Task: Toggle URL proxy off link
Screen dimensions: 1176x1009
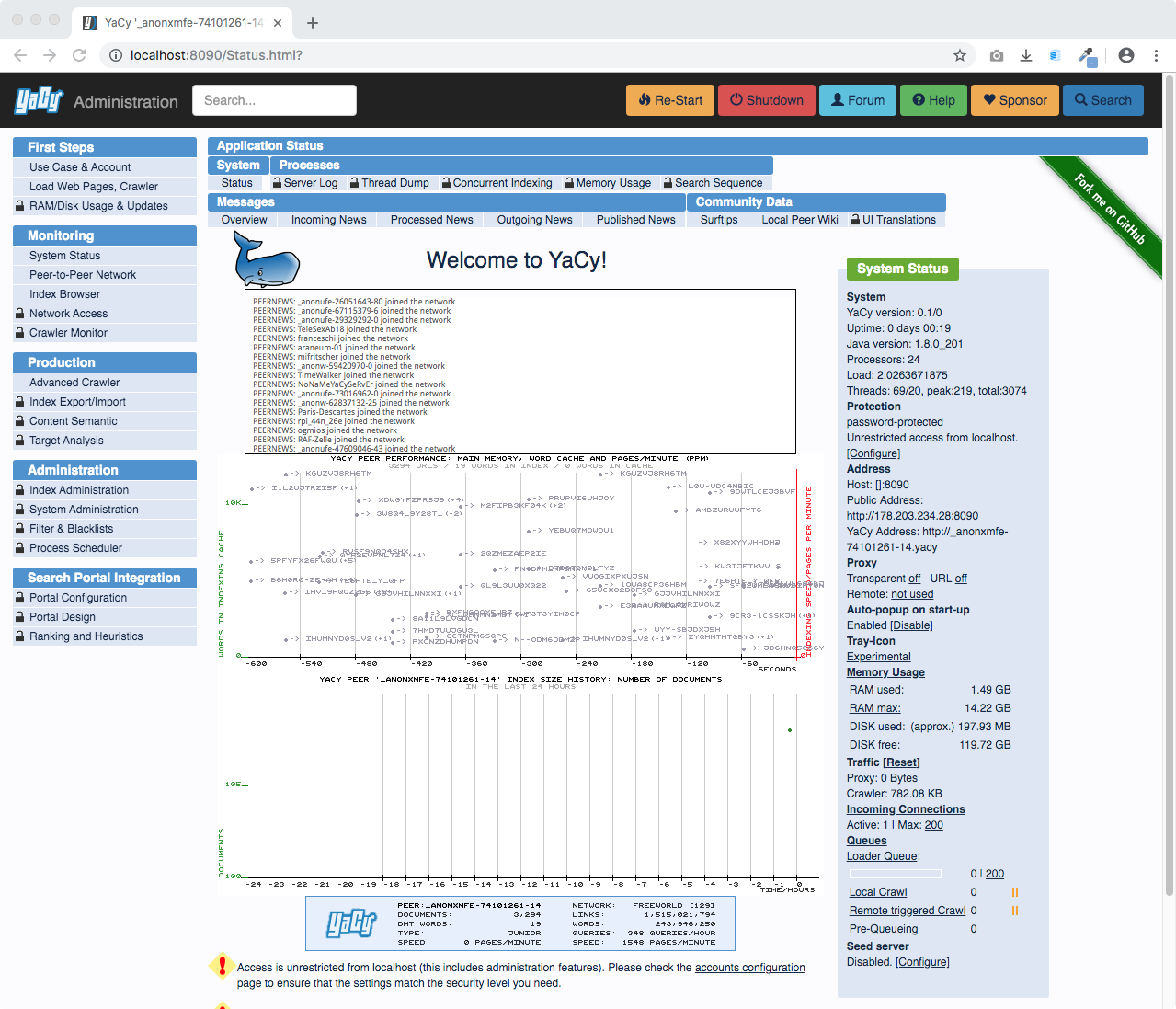Action: pyautogui.click(x=961, y=579)
